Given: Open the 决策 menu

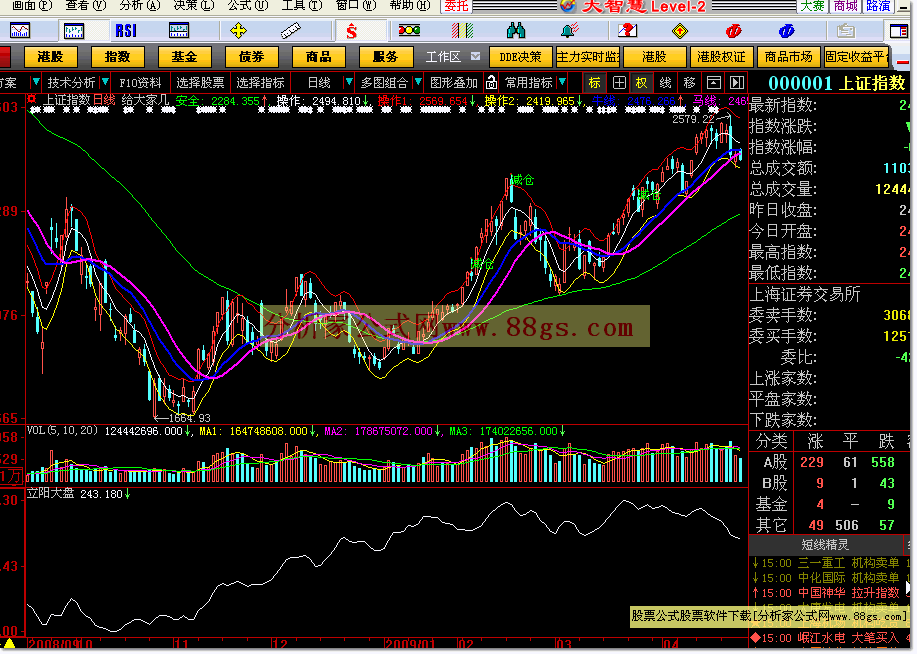Looking at the screenshot, I should 194,6.
